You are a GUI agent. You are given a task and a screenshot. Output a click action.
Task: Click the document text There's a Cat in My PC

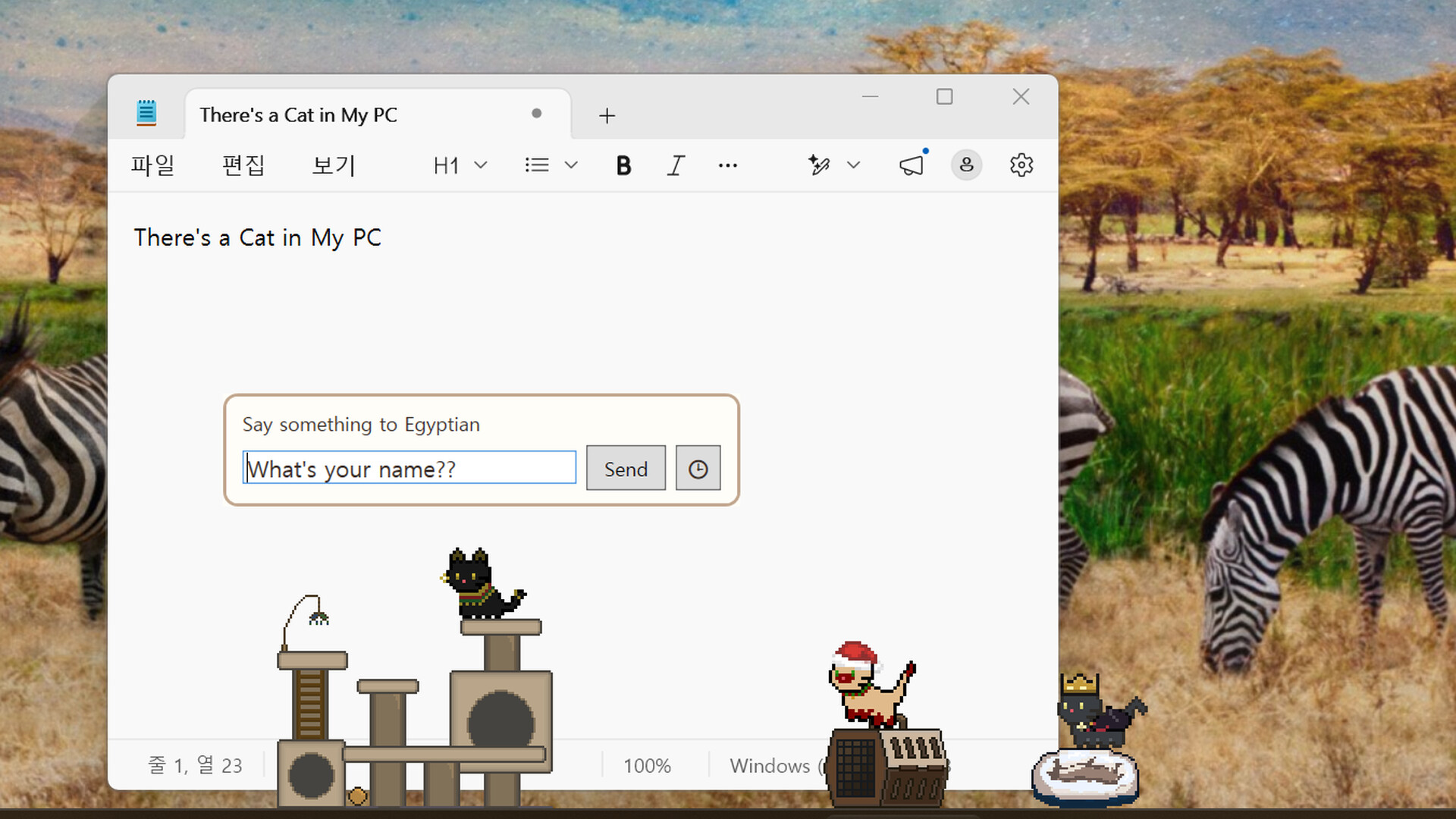click(258, 238)
